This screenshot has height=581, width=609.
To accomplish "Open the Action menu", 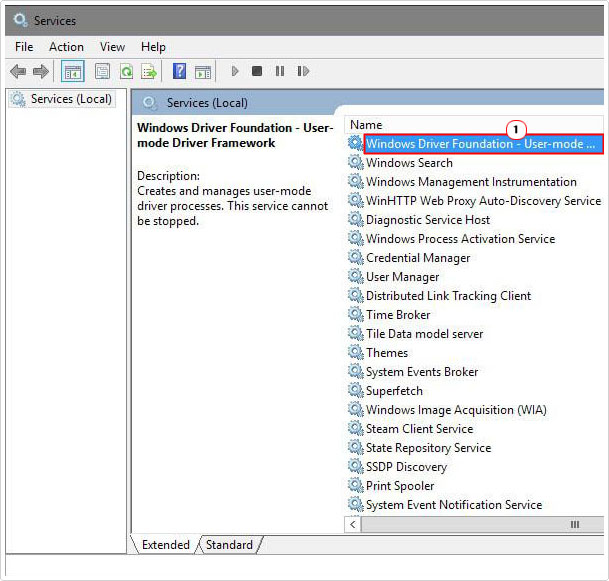I will click(66, 47).
